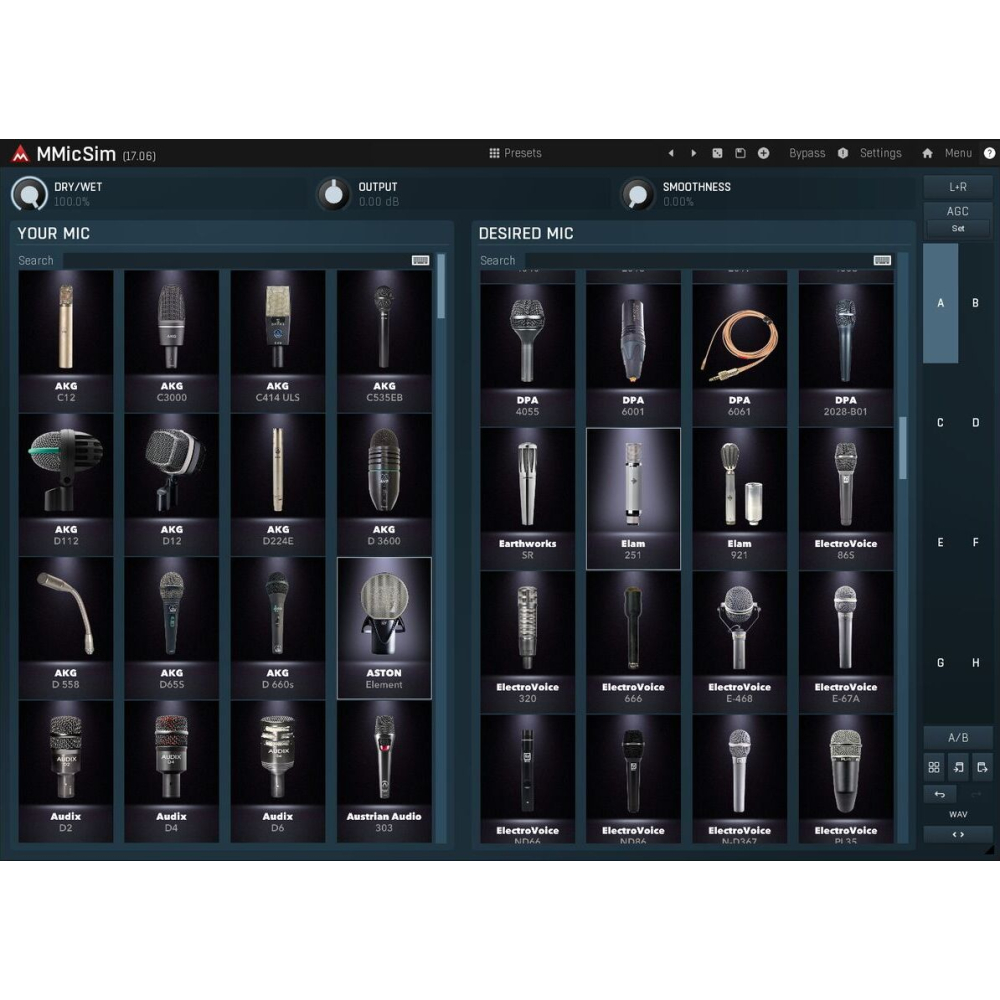Click the A/B compare button
This screenshot has width=1000, height=1000.
click(x=957, y=738)
